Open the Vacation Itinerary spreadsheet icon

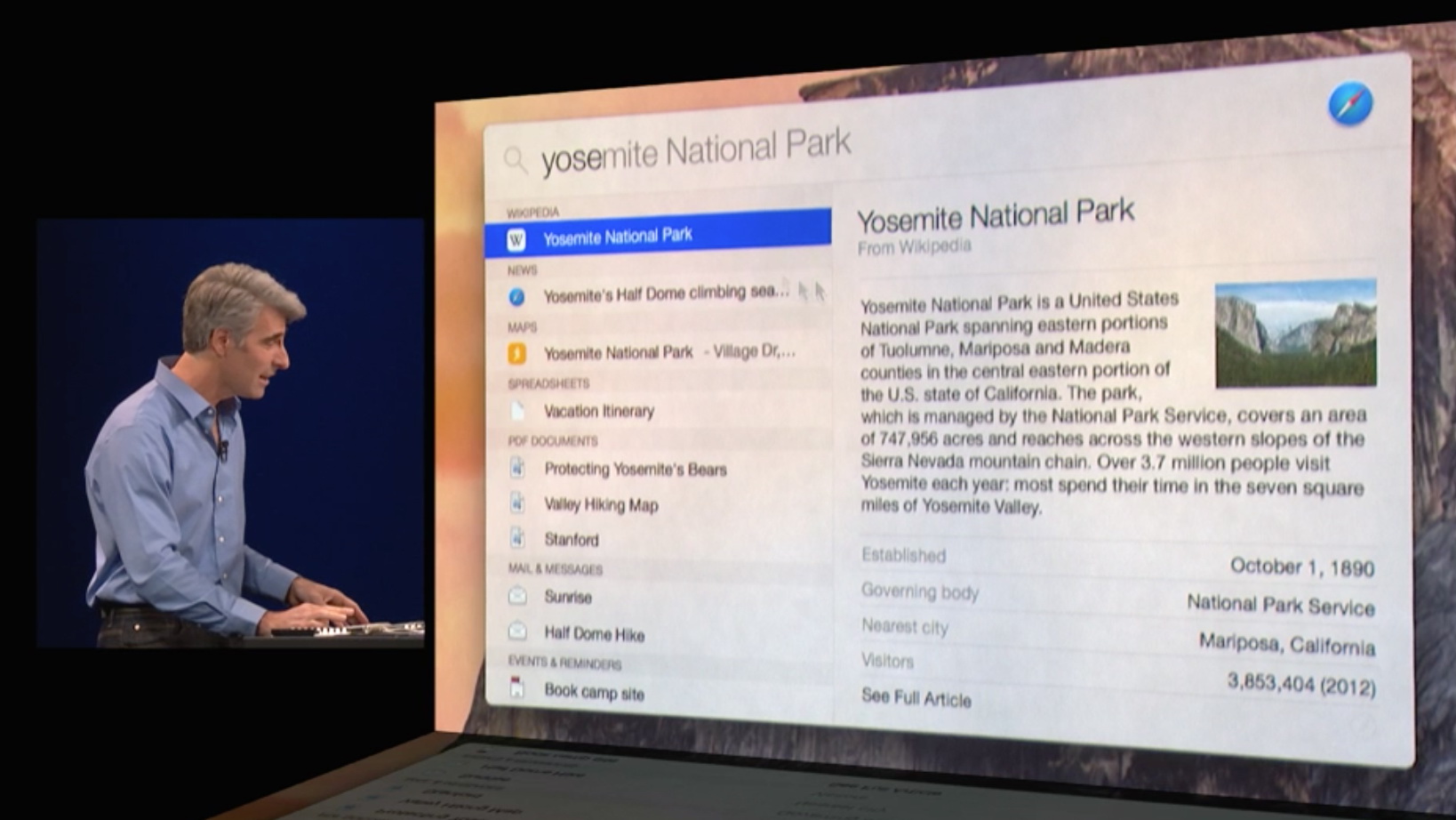pyautogui.click(x=517, y=411)
